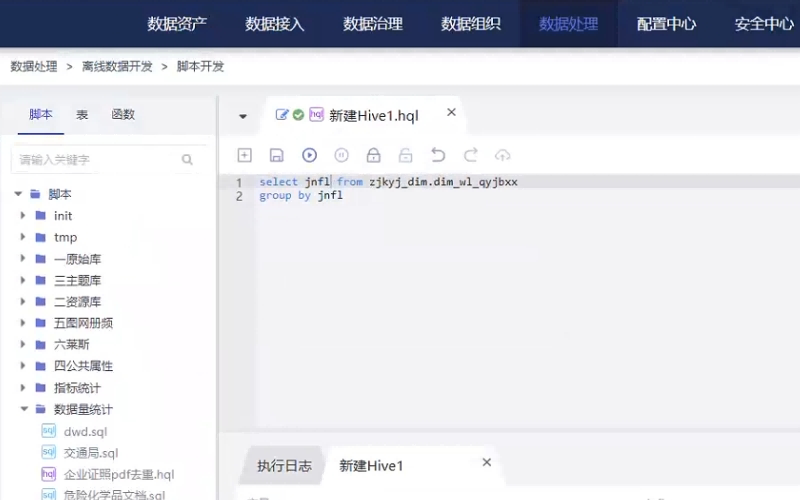Open the dwd.sql script file
This screenshot has height=500, width=800.
coord(84,432)
